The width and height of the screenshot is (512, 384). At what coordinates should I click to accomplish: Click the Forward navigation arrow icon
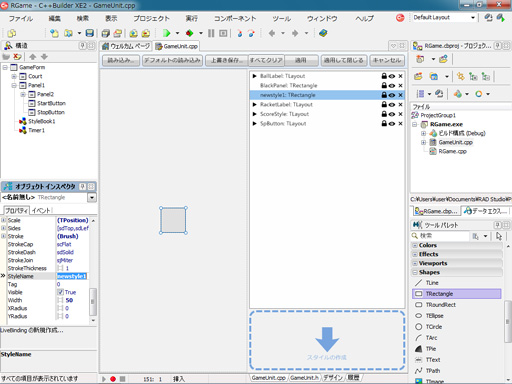[x=295, y=33]
